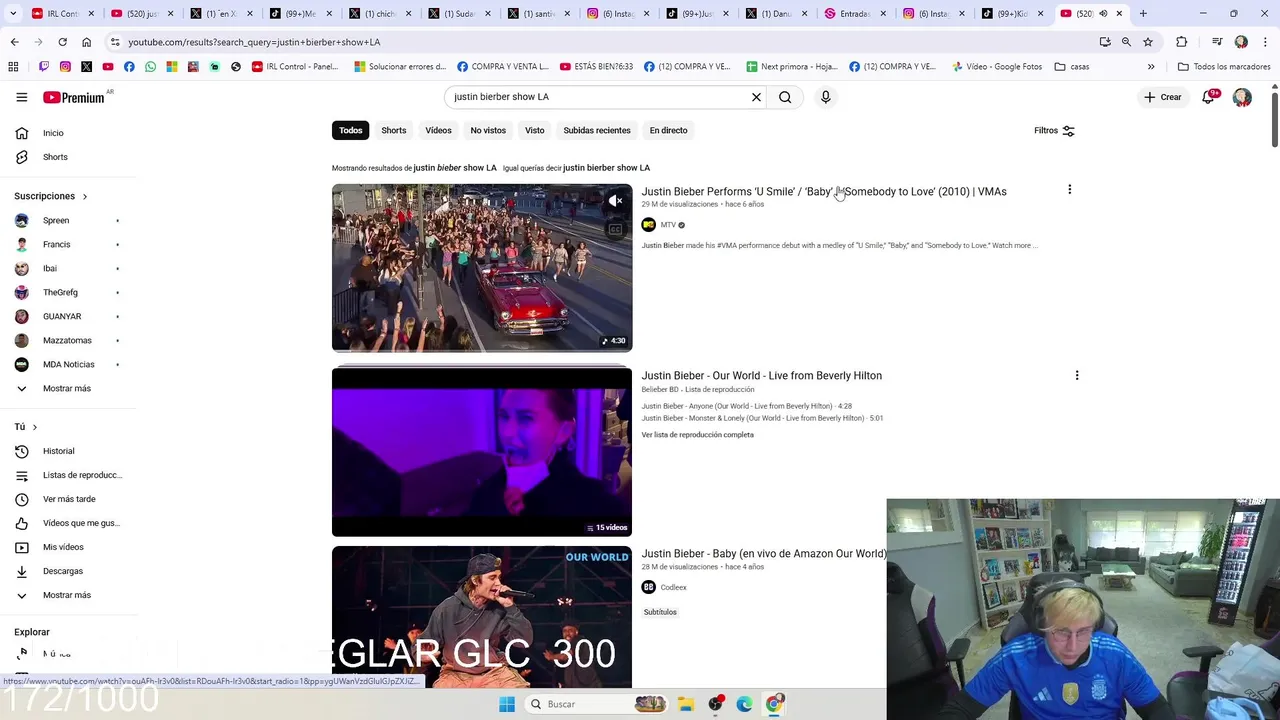Click the browser address bar URL
This screenshot has width=1280, height=720.
click(x=254, y=42)
